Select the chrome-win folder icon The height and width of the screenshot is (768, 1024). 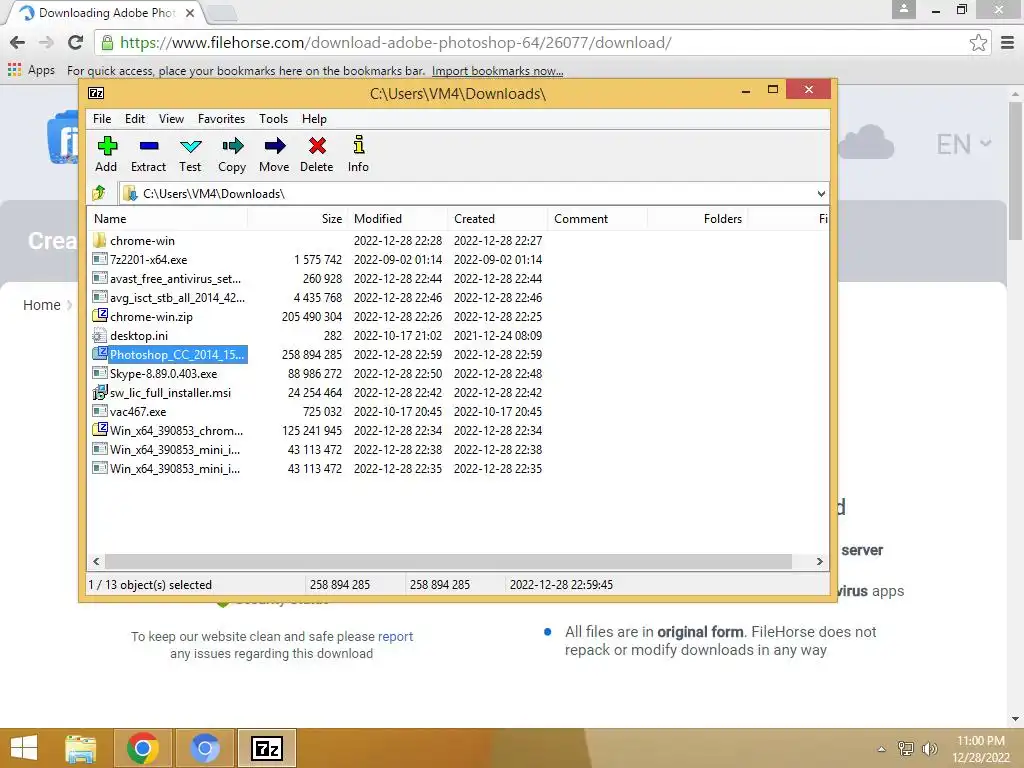[99, 240]
